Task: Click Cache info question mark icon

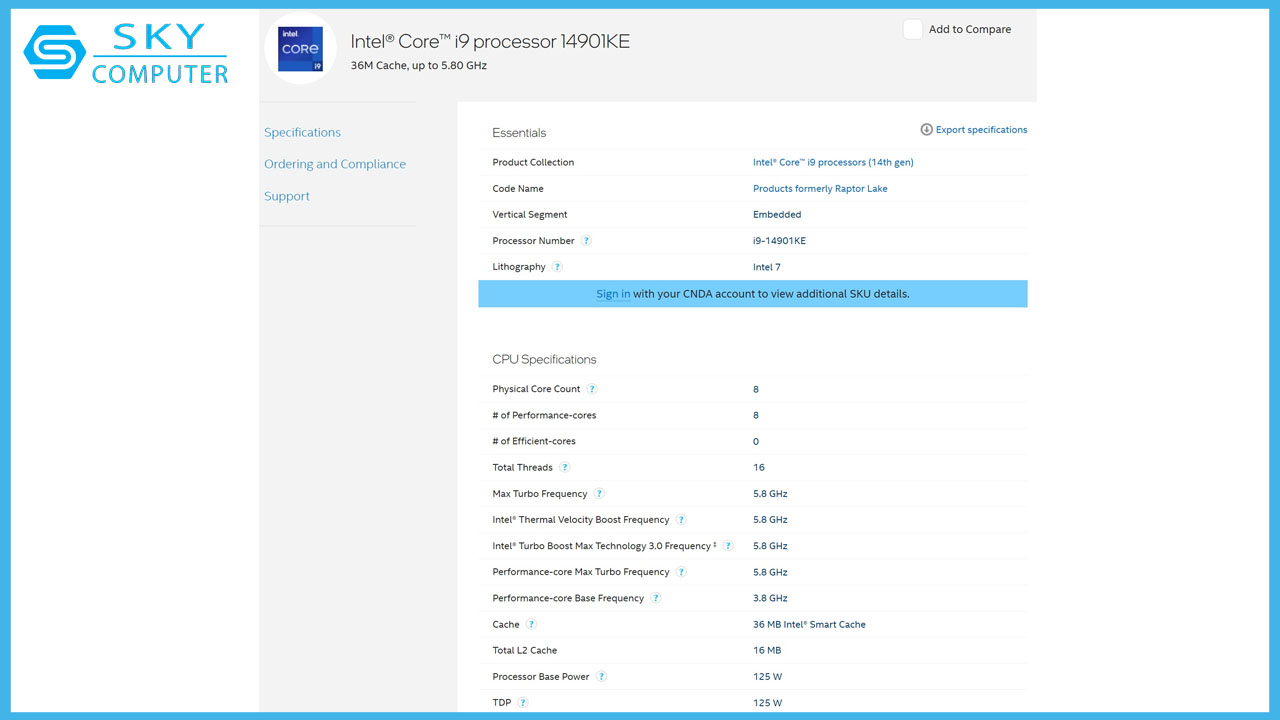Action: (x=531, y=625)
